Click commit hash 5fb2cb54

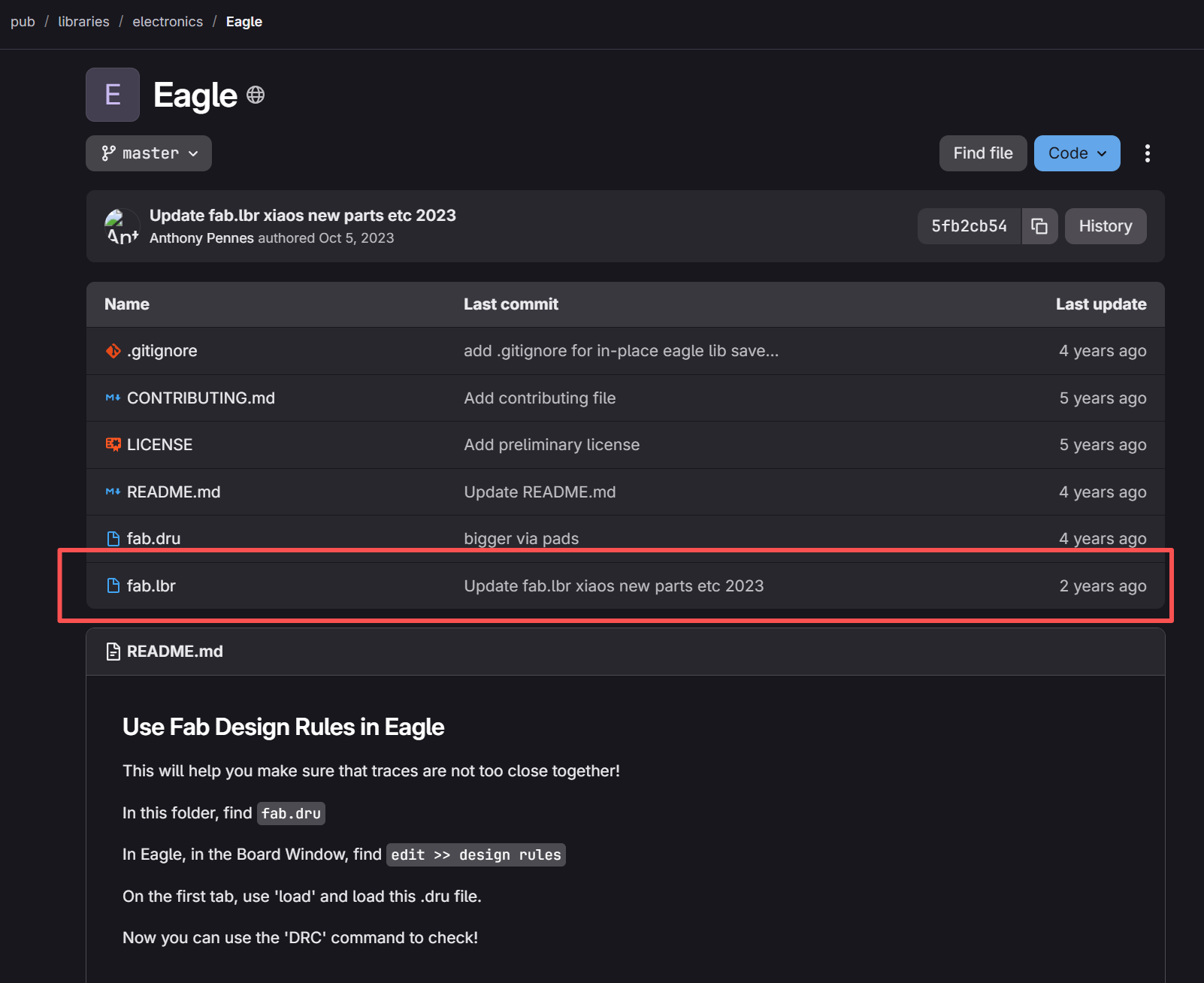969,226
